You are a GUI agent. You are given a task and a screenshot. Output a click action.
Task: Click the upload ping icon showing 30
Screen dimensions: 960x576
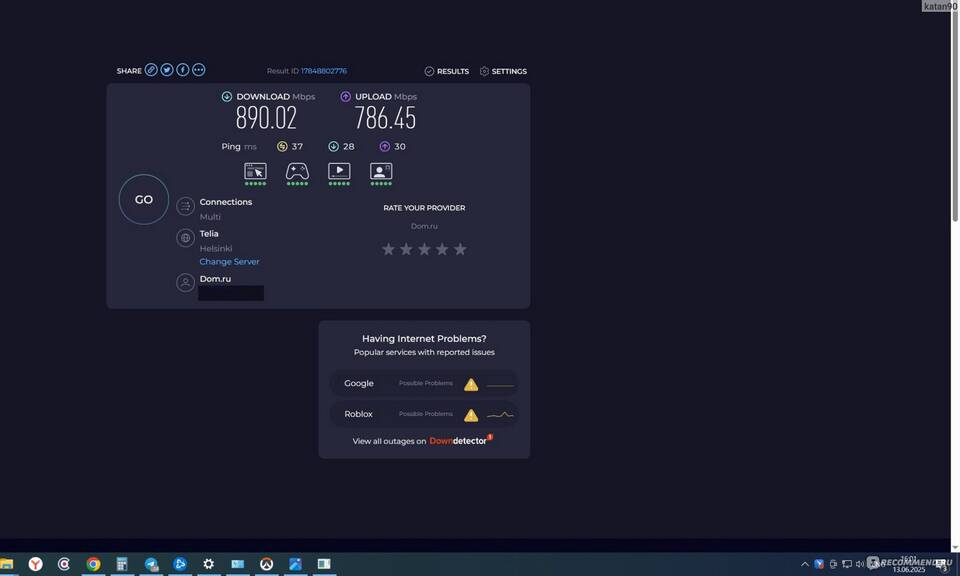[384, 146]
